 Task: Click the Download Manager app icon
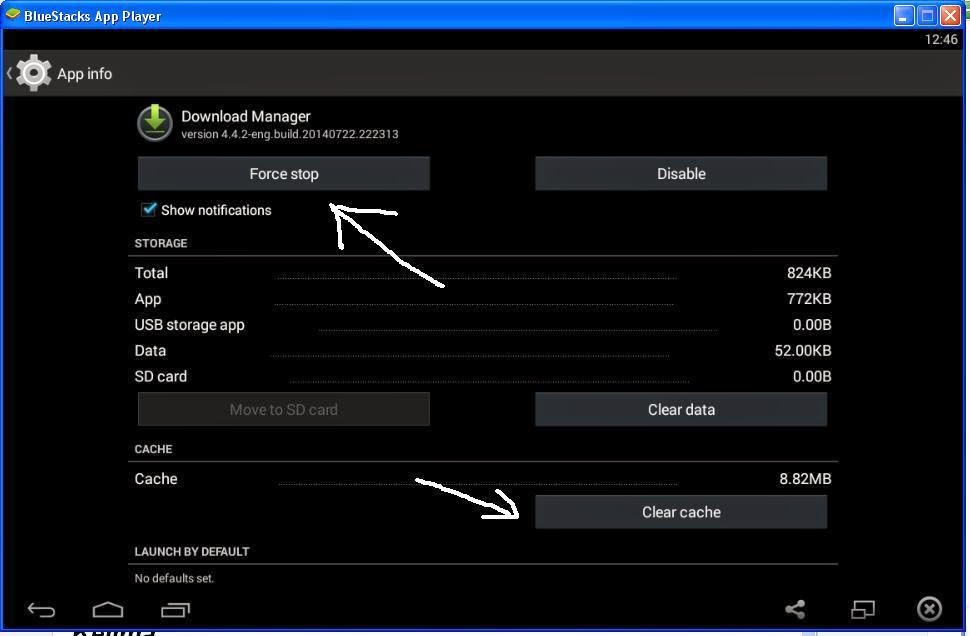(x=155, y=123)
